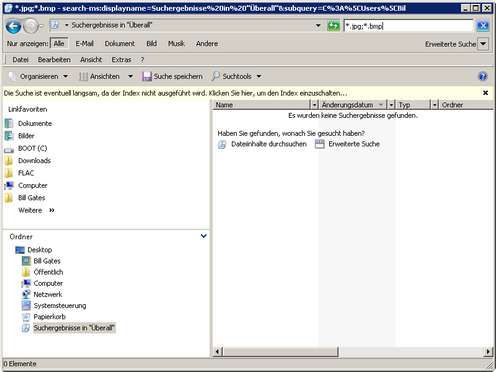This screenshot has width=496, height=372.
Task: Go back with the blue Back arrow
Action: pos(13,26)
